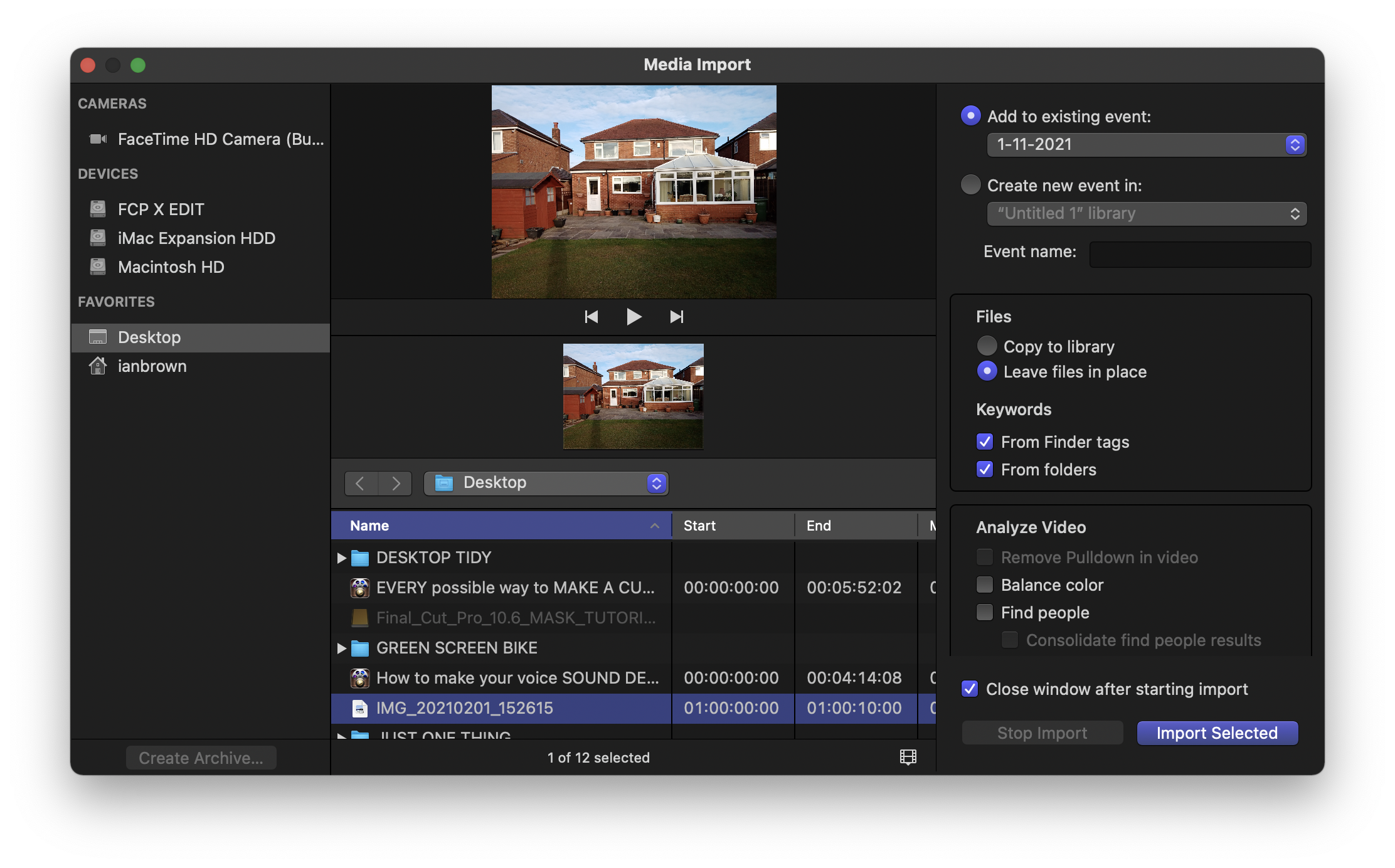The height and width of the screenshot is (868, 1395).
Task: Open the 1-11-2021 event dropdown
Action: 1146,145
